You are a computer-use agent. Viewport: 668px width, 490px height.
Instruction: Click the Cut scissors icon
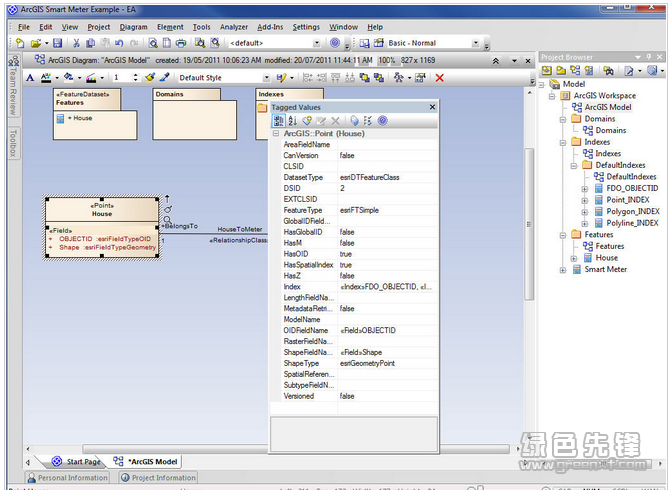[76, 43]
